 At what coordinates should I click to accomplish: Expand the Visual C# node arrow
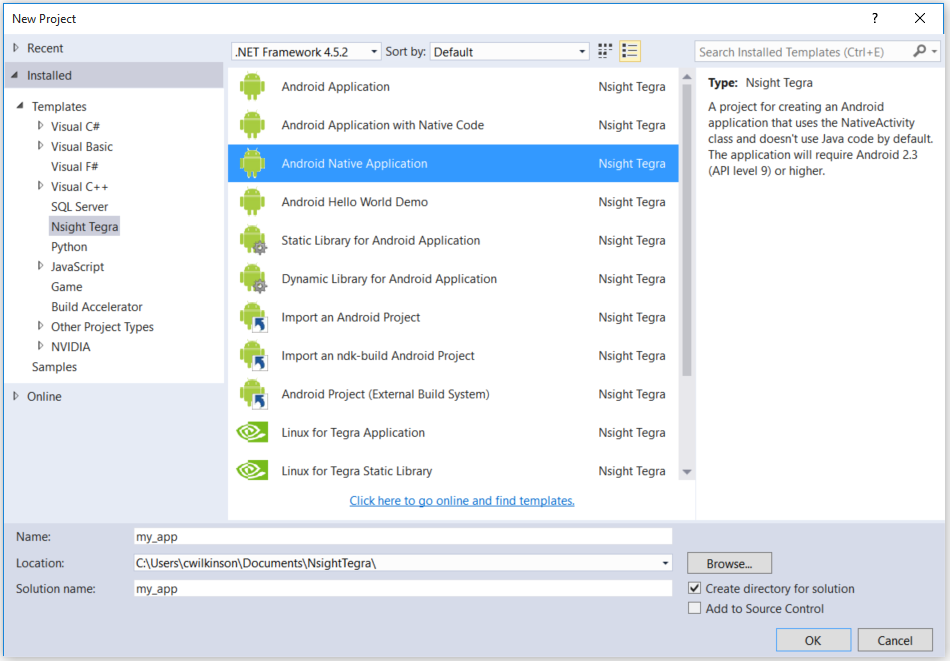tap(41, 126)
